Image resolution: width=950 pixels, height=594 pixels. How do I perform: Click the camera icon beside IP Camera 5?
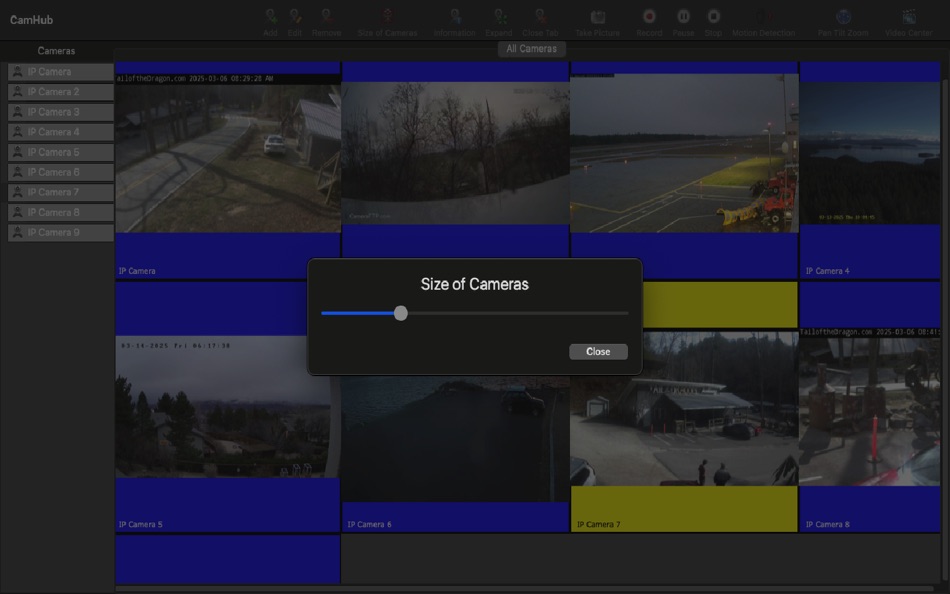(x=18, y=152)
